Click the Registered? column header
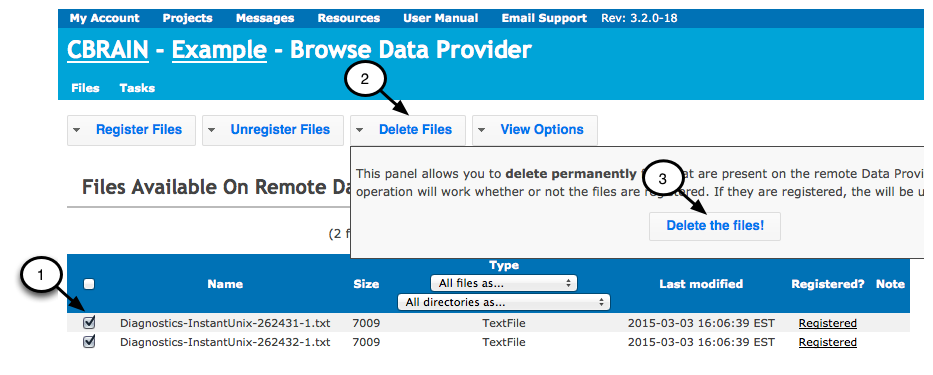 pos(828,284)
